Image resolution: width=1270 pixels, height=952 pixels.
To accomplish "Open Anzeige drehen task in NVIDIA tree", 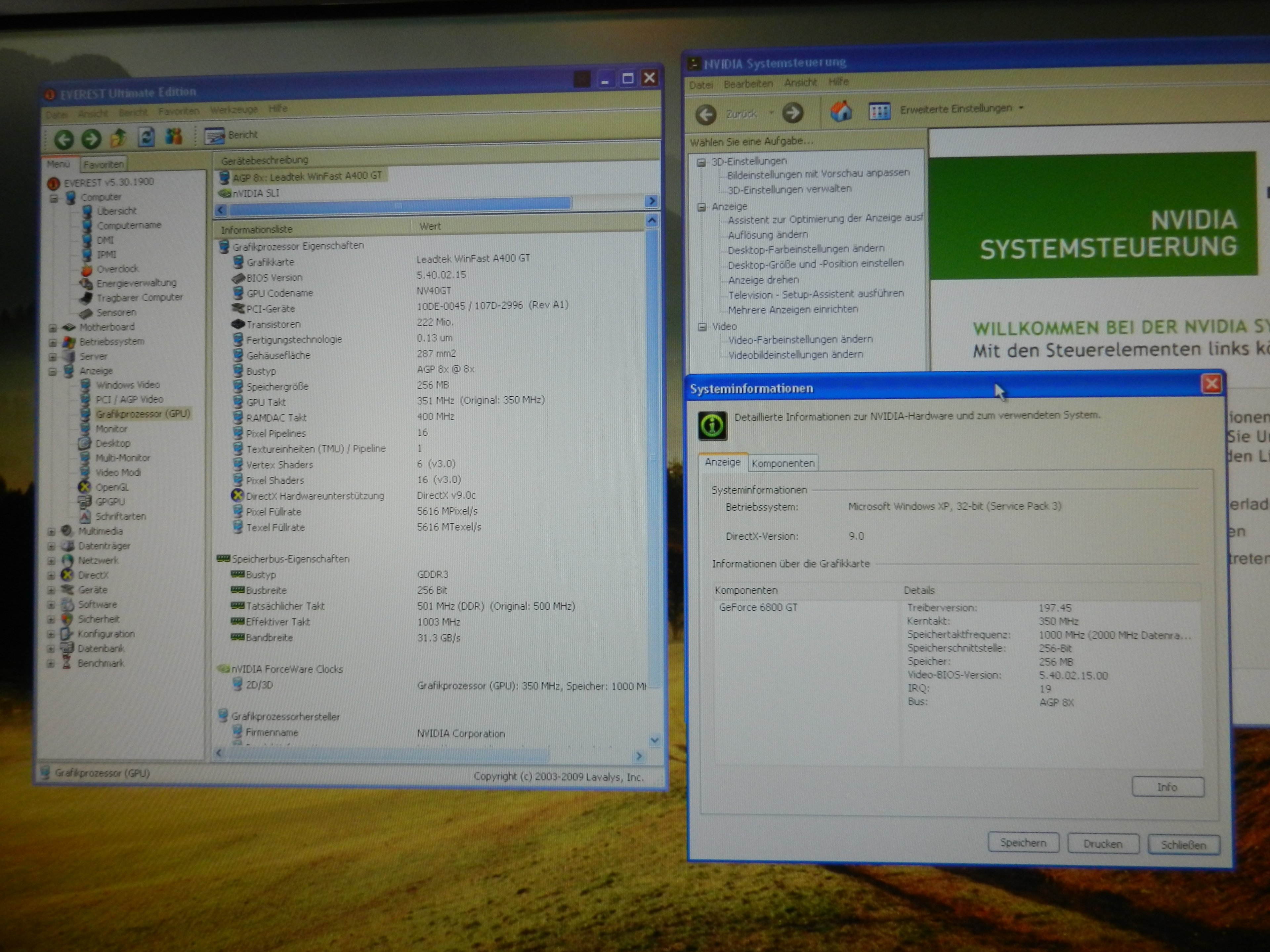I will (x=763, y=280).
